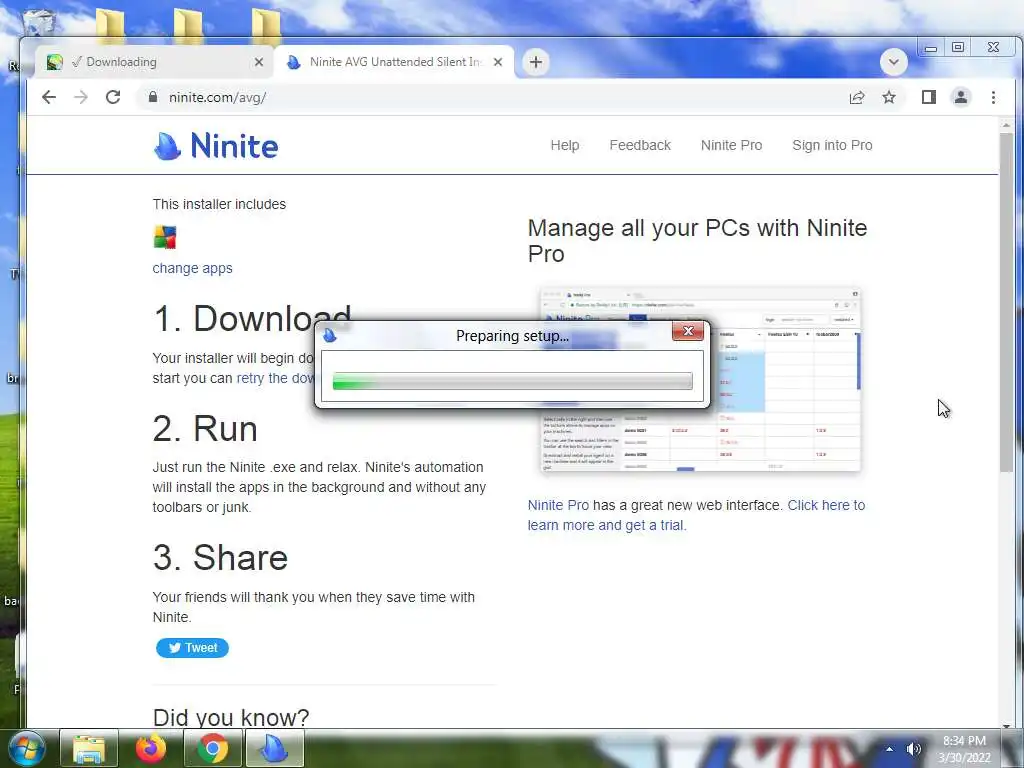Click Sign into Pro
1024x768 pixels.
[x=832, y=145]
